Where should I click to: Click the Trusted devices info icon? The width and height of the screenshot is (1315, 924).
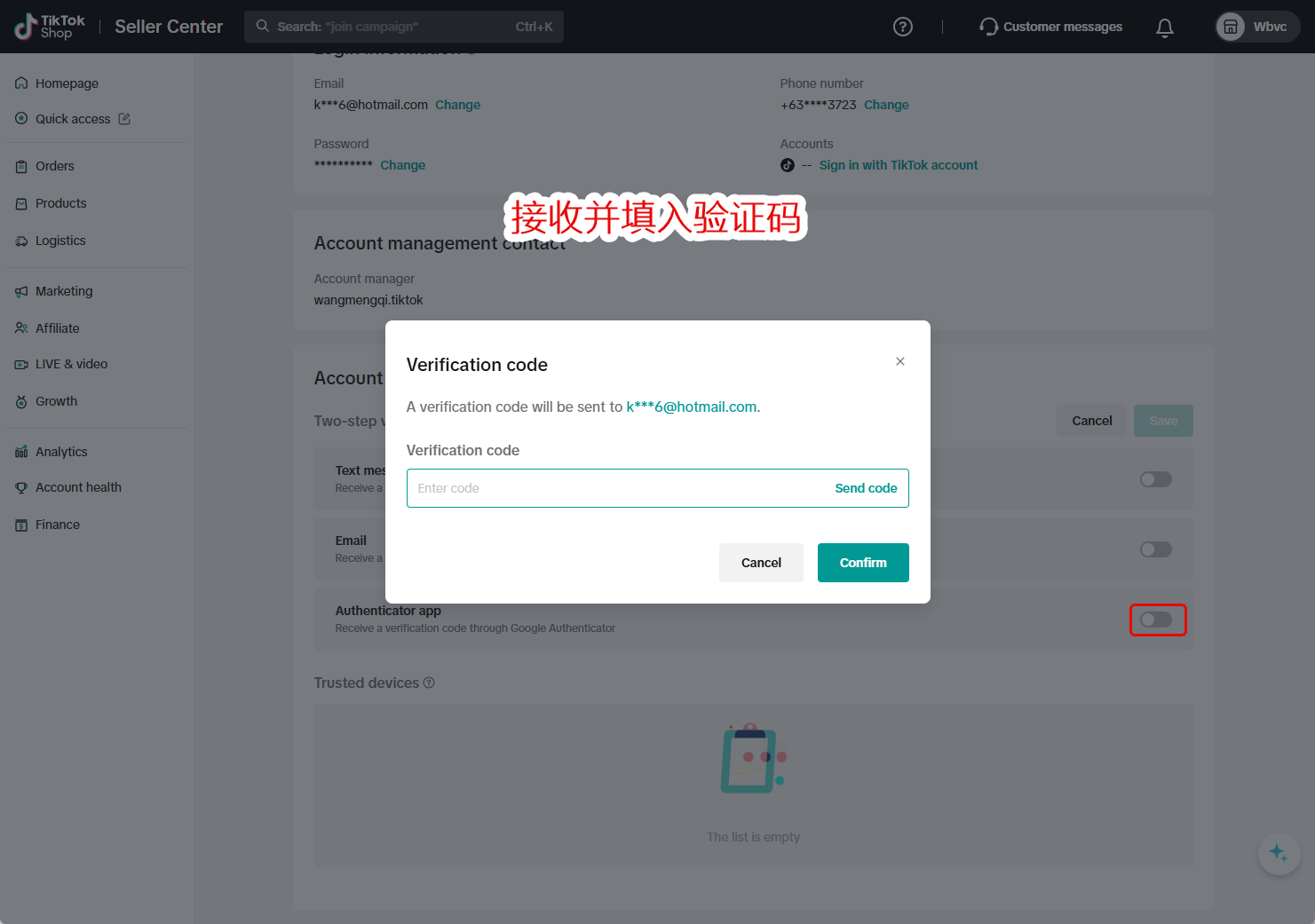tap(429, 683)
